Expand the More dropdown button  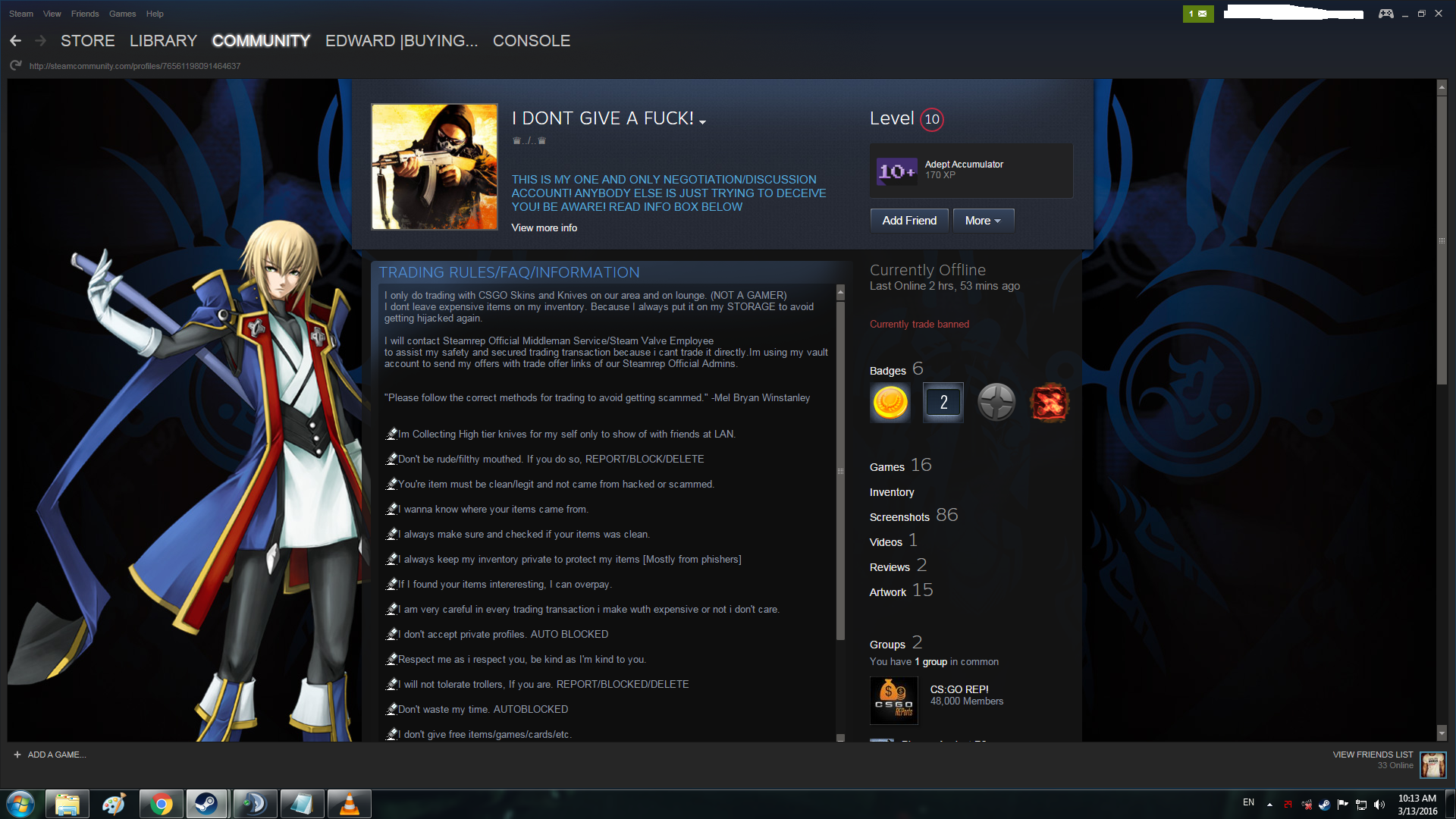pyautogui.click(x=983, y=221)
